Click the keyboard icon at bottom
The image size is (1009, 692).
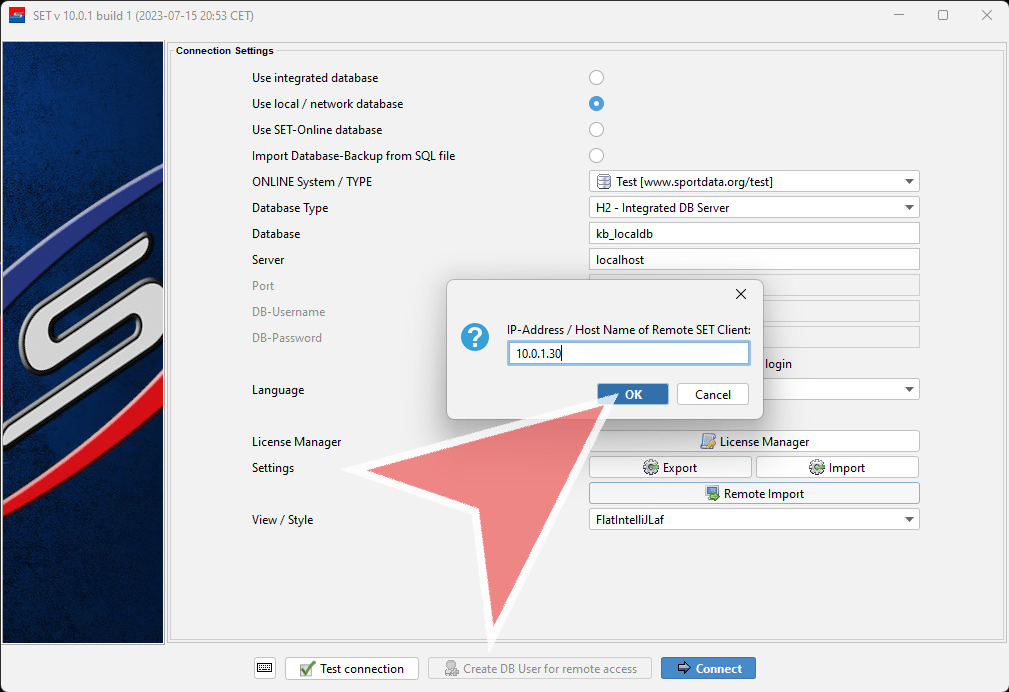(x=264, y=668)
